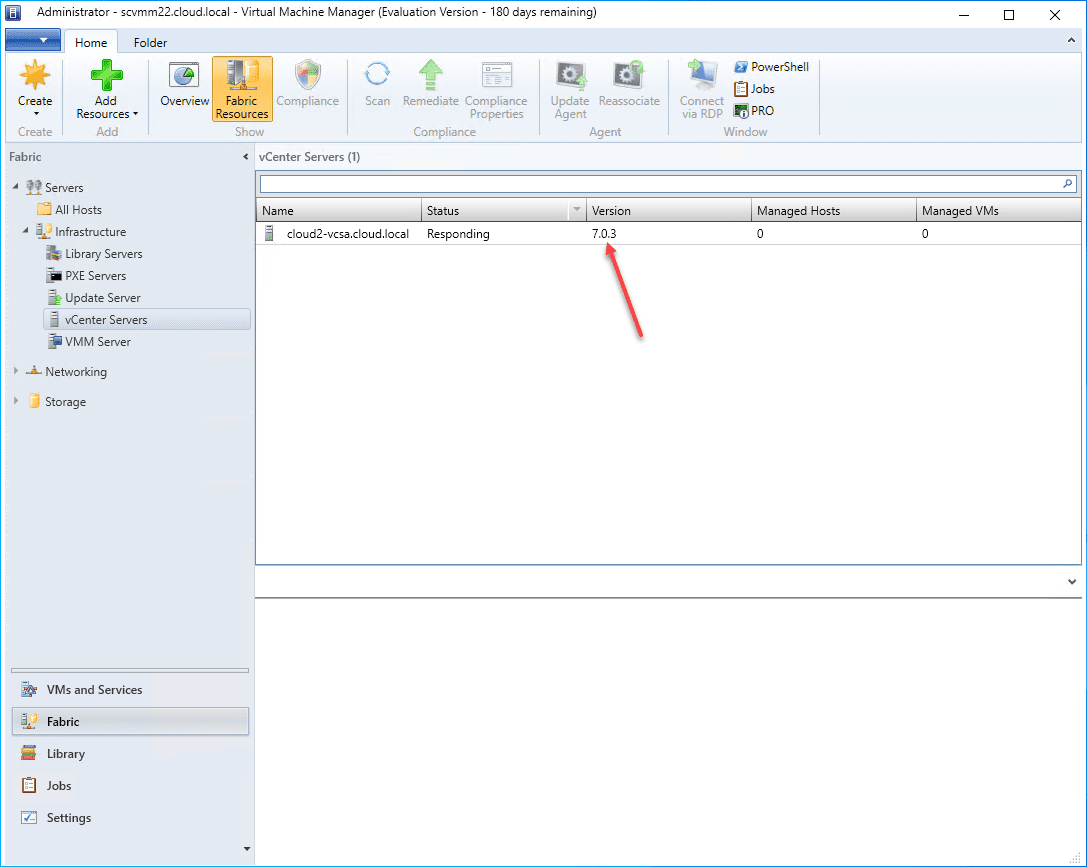Viewport: 1087px width, 867px height.
Task: Open the VMs and Services workspace
Action: pos(130,690)
